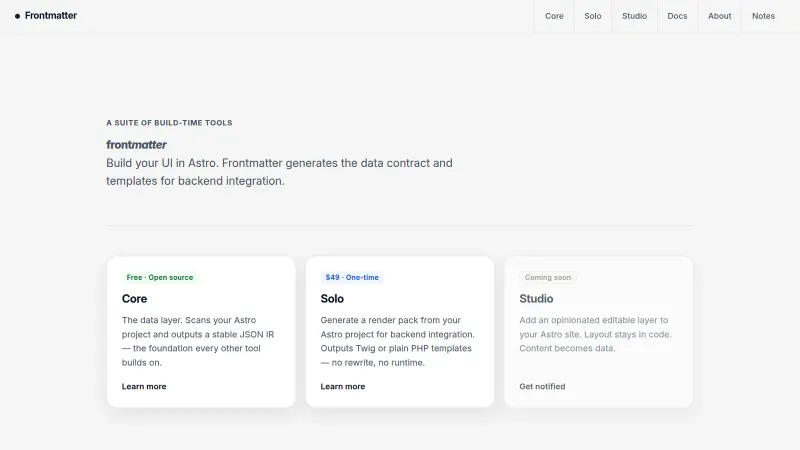
Task: Click the blue $49 · One-time badge
Action: point(352,277)
